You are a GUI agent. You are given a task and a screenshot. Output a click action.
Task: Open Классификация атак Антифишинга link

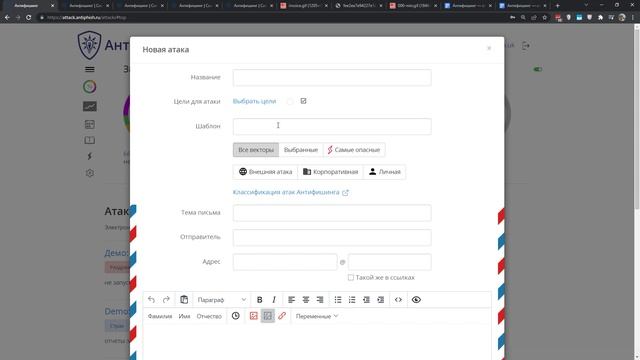(x=290, y=192)
